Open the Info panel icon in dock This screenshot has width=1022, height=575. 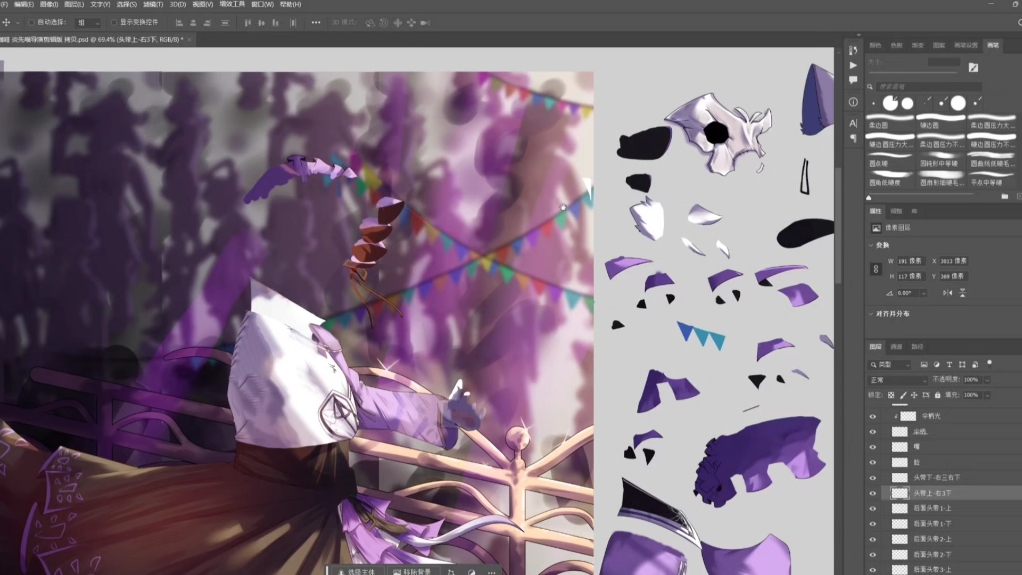(x=853, y=102)
